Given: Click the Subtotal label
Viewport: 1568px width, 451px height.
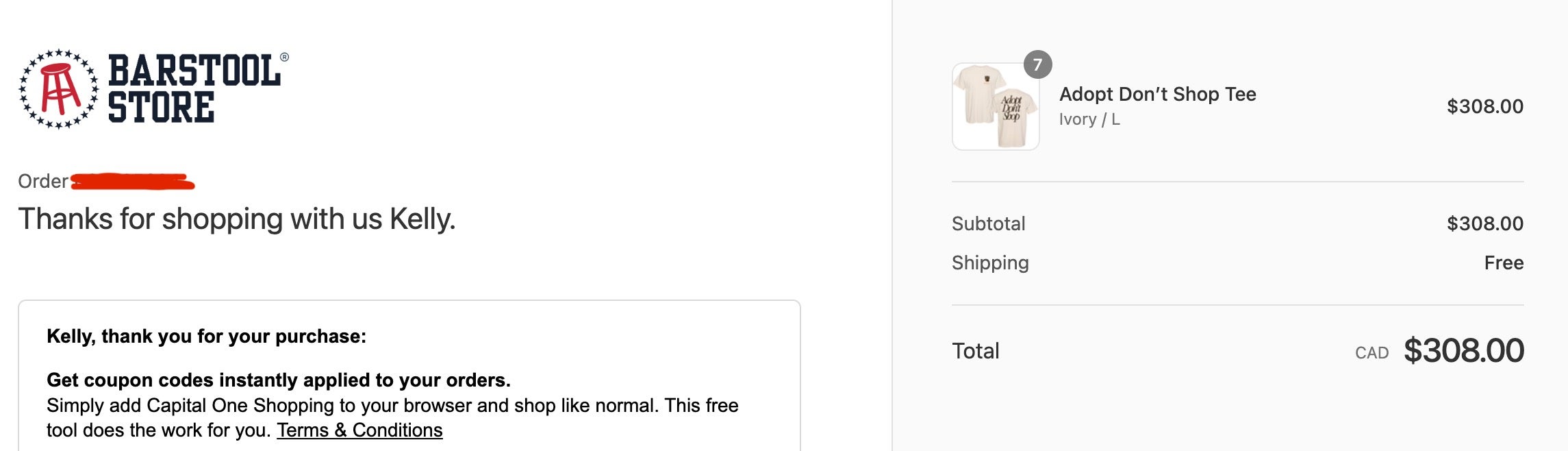Looking at the screenshot, I should tap(988, 223).
